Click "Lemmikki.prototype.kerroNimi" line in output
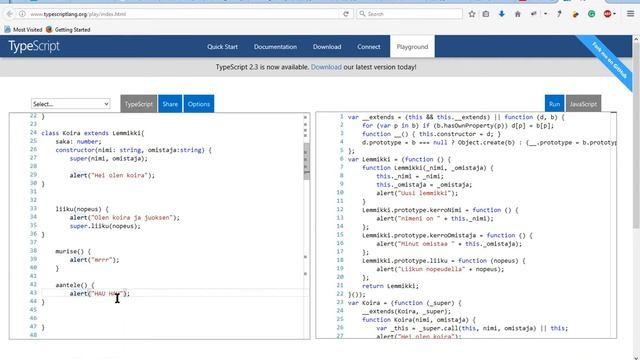The width and height of the screenshot is (640, 360). pos(440,210)
